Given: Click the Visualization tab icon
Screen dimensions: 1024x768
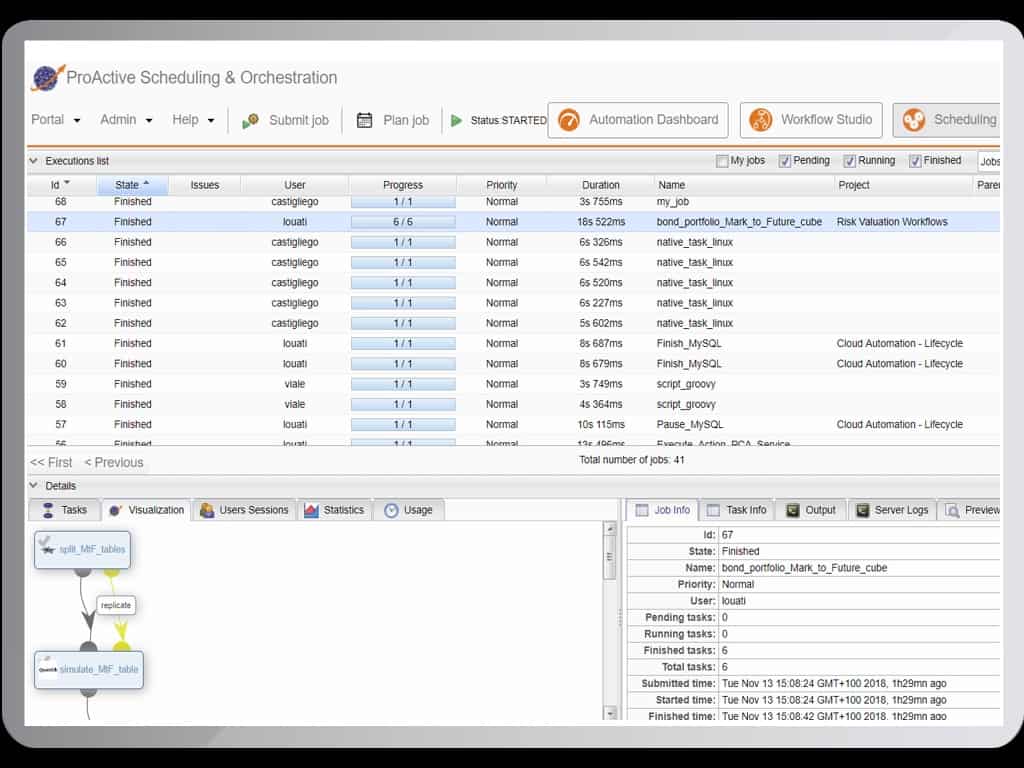Looking at the screenshot, I should coord(115,510).
